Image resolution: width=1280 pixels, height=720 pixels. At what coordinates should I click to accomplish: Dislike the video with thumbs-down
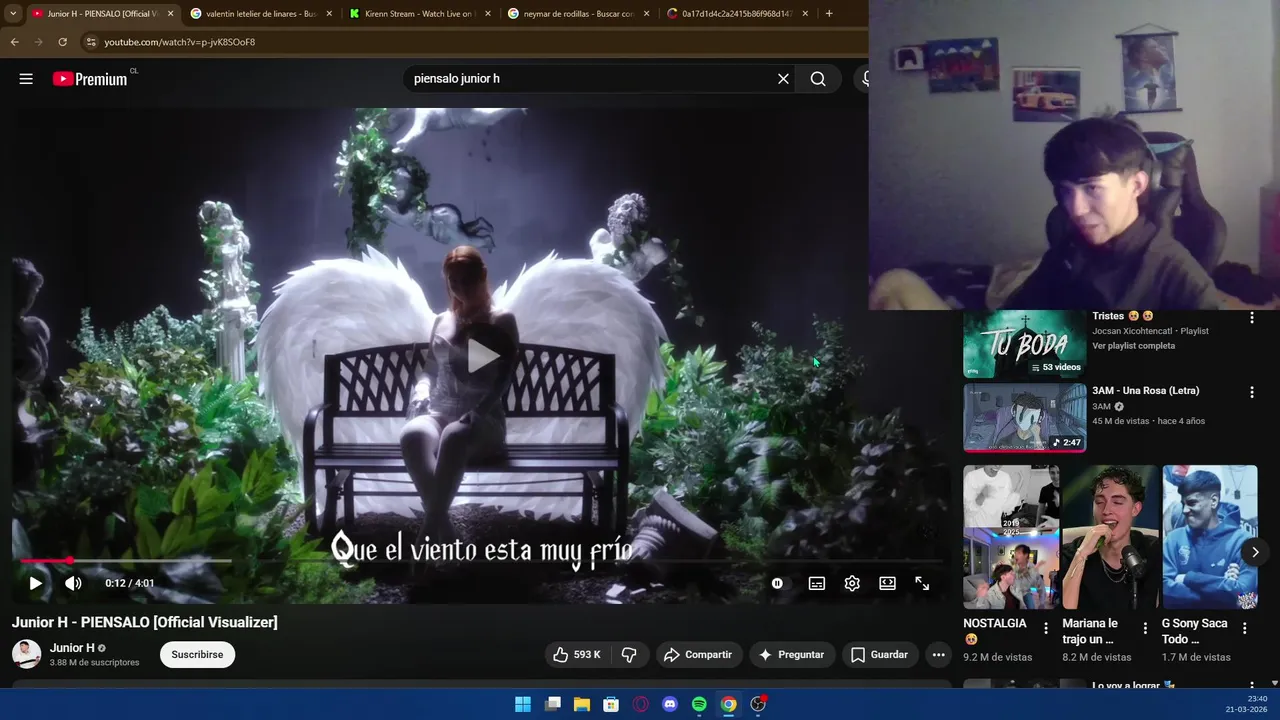click(629, 655)
